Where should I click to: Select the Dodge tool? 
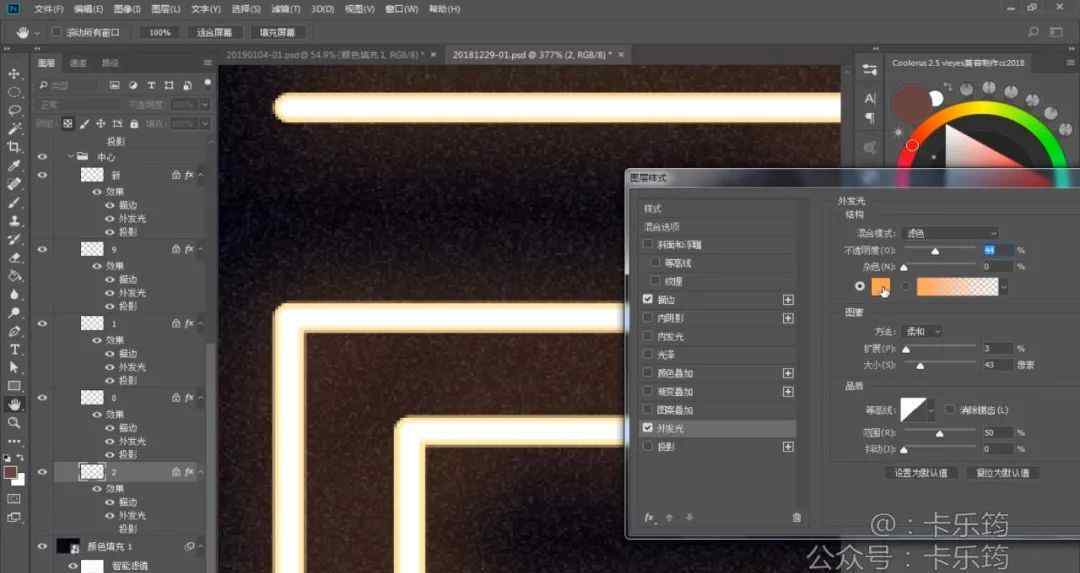[14, 313]
